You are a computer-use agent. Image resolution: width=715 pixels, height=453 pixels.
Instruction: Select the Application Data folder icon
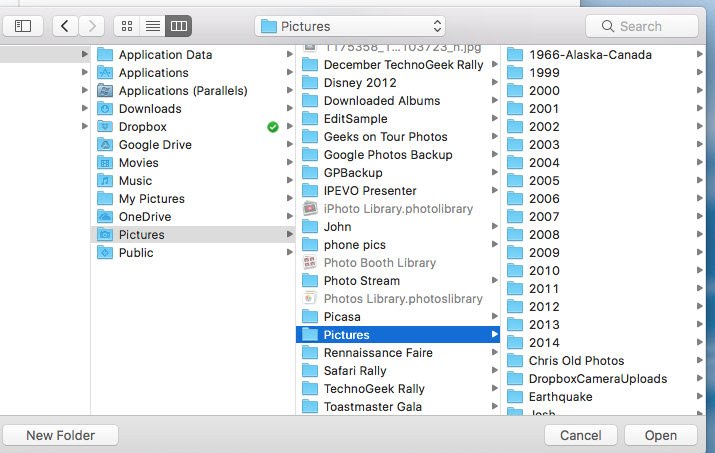pos(105,55)
